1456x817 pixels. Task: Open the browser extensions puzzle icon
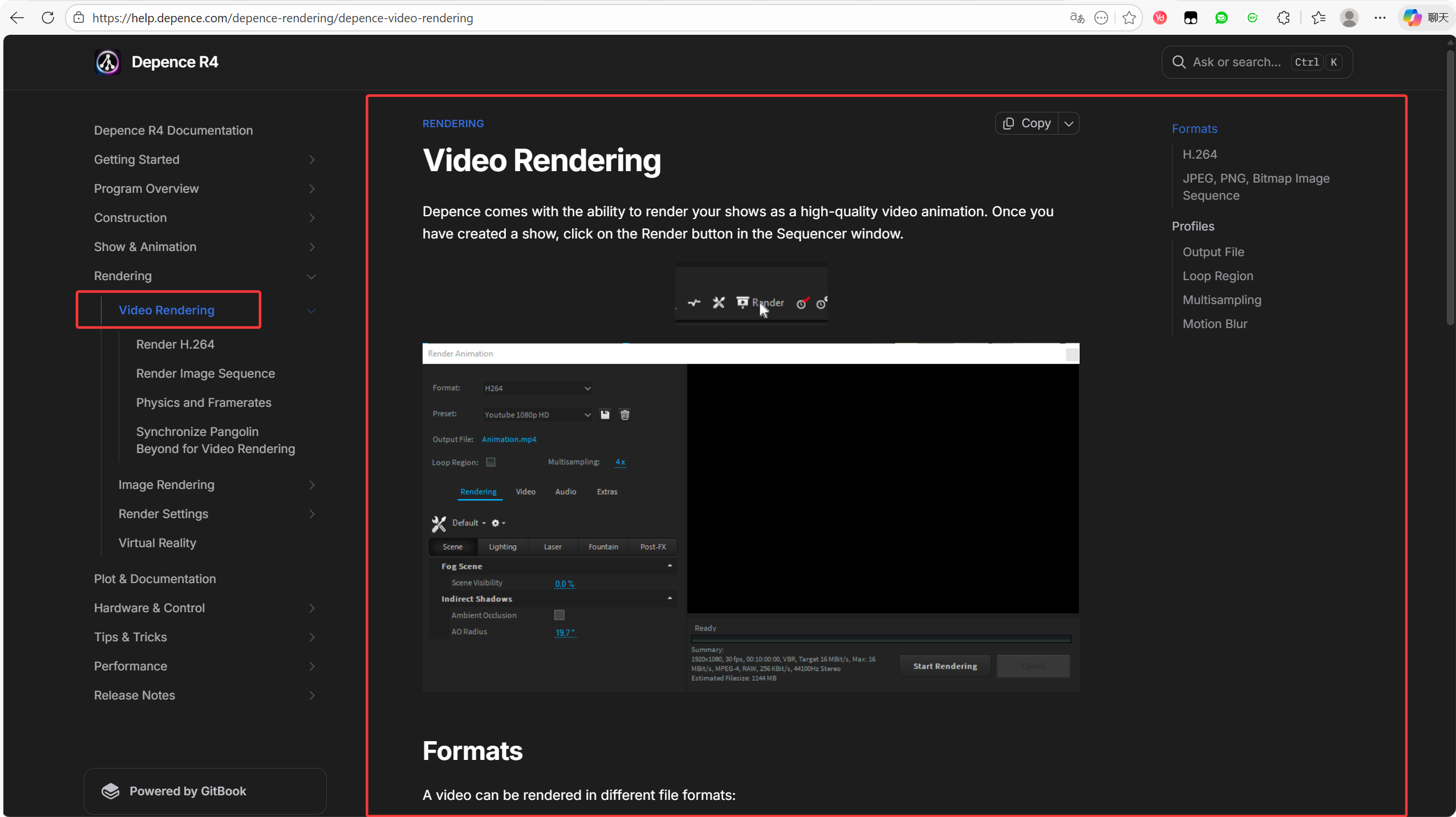(x=1283, y=18)
